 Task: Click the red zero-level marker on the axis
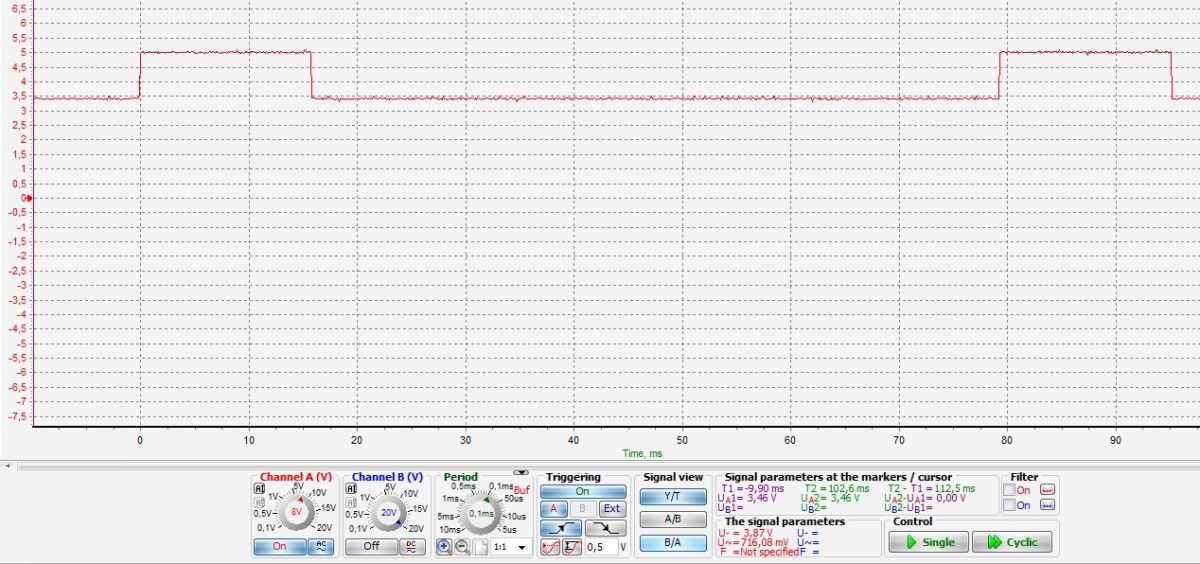(28, 198)
